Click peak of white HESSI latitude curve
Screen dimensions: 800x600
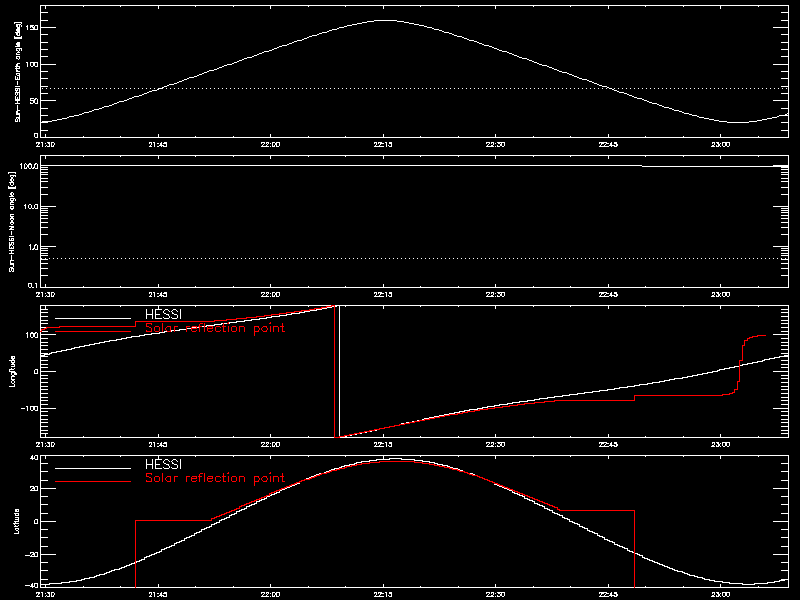coord(395,459)
